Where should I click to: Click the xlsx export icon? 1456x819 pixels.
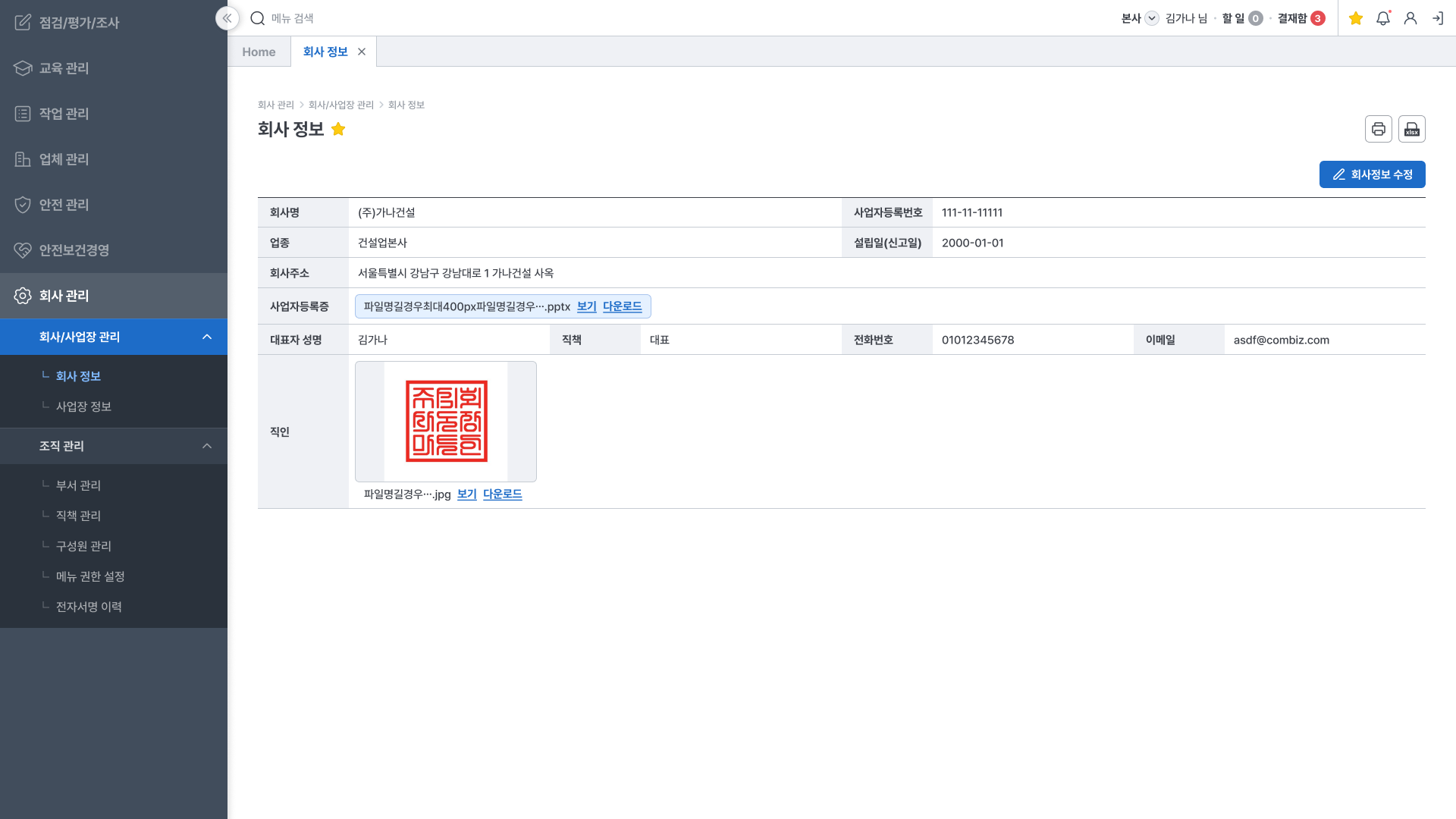pos(1411,129)
